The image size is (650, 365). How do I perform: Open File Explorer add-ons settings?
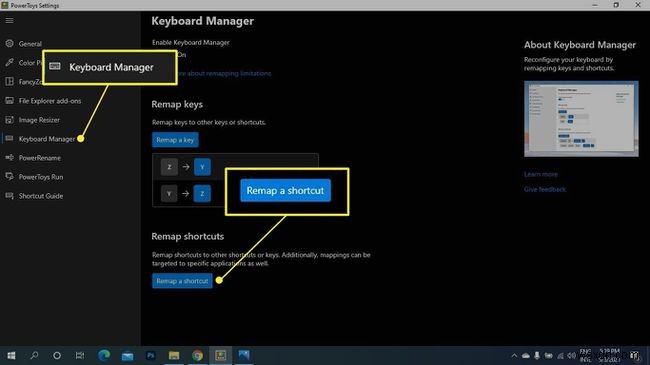click(x=50, y=101)
